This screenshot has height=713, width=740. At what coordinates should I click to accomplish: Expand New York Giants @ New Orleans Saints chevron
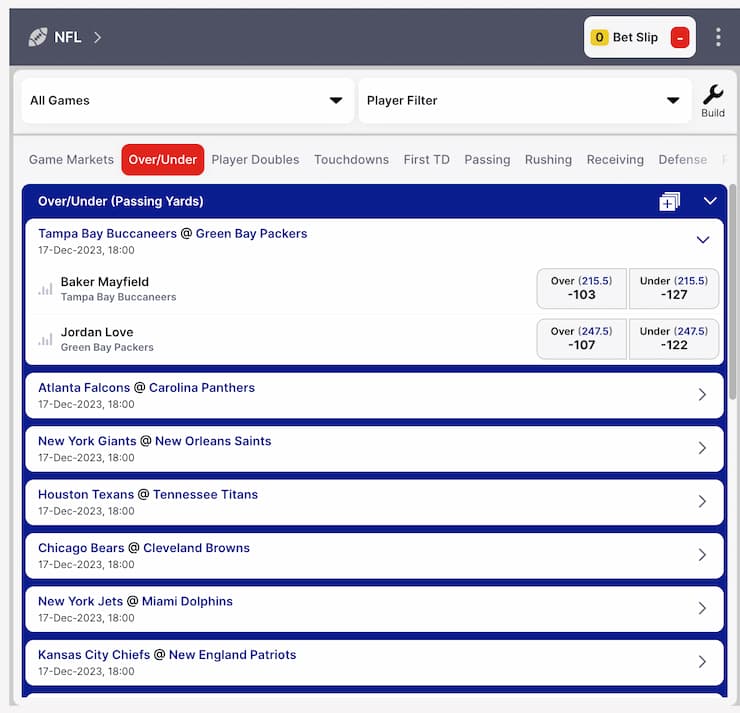702,448
